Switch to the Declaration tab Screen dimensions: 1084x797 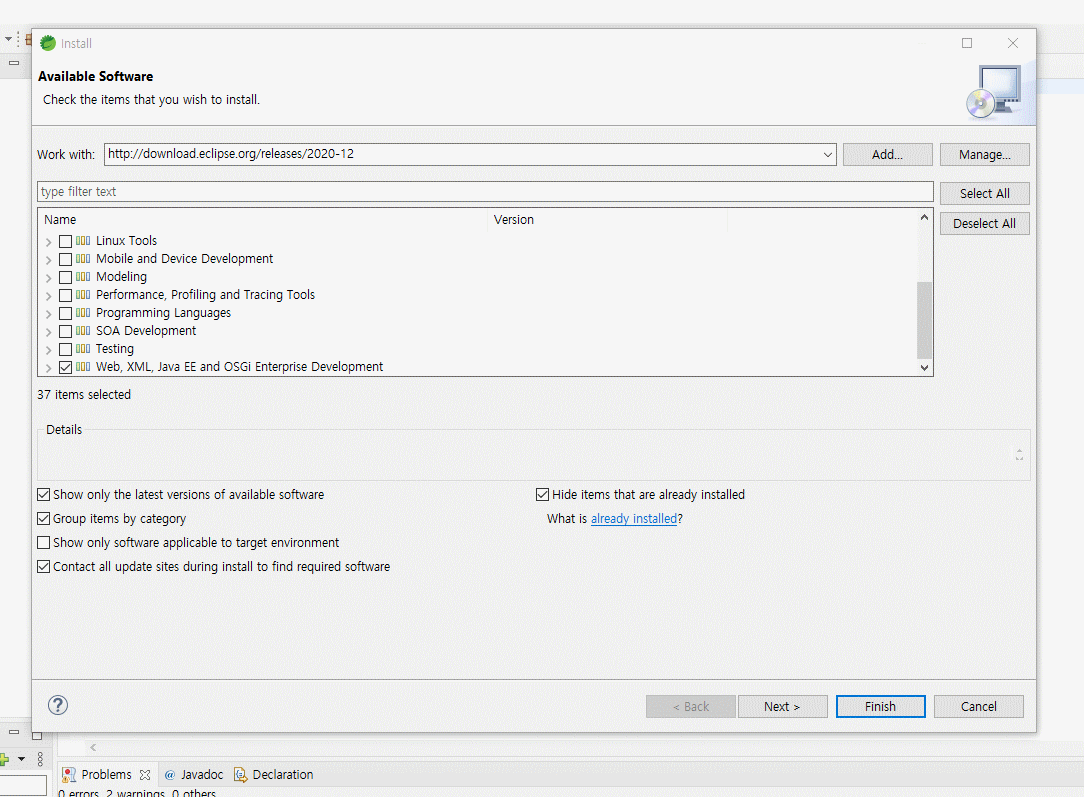pos(274,775)
